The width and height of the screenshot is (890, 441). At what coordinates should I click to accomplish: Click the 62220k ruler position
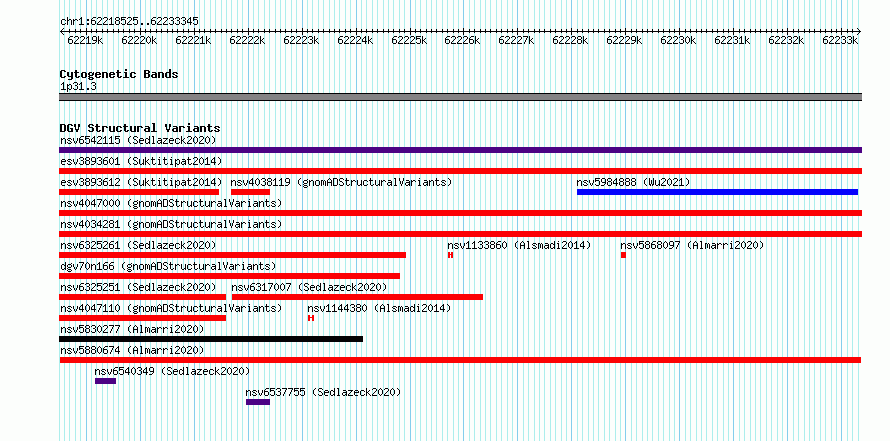point(139,41)
